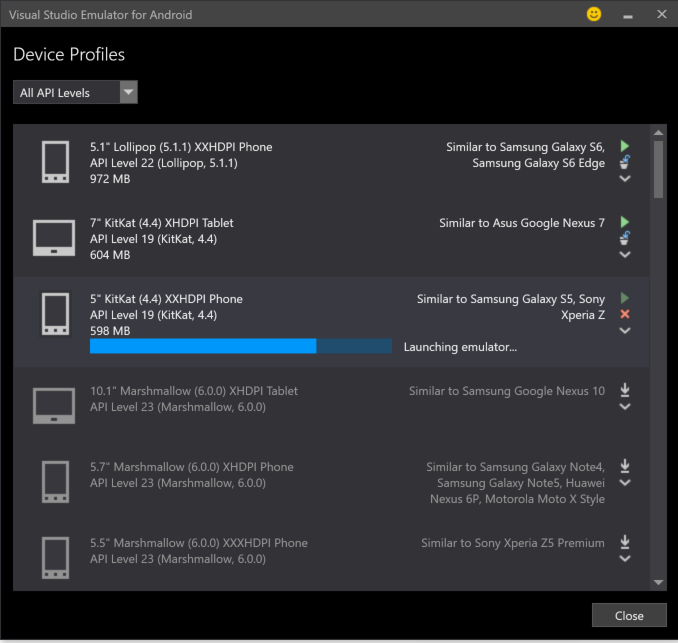Download the 5.5" Marshmallow XXXHDPI phone profile
678x643 pixels.
(x=625, y=542)
